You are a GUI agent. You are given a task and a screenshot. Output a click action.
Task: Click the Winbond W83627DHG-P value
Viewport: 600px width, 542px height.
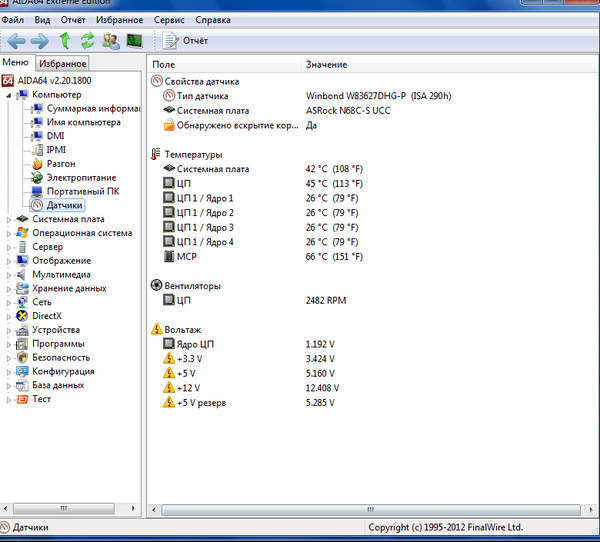click(378, 96)
